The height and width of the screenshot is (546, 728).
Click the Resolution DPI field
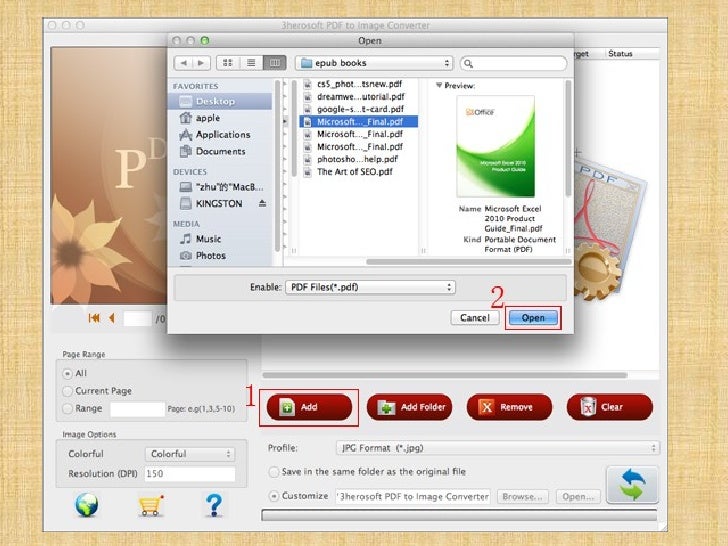click(x=189, y=474)
